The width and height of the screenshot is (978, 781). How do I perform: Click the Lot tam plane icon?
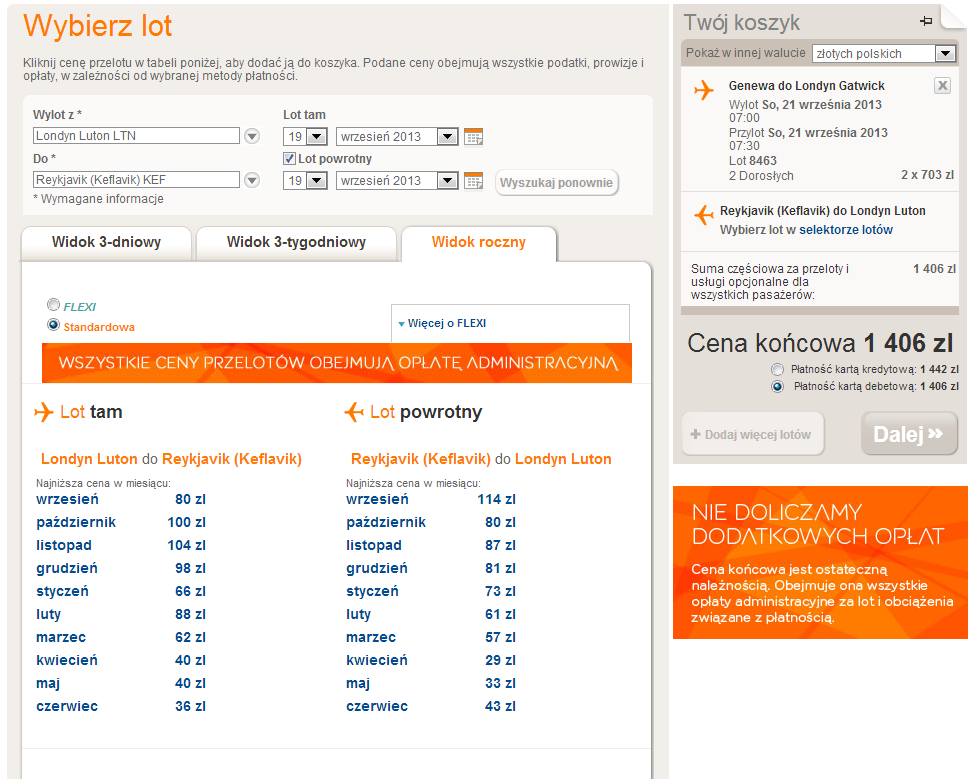click(44, 412)
